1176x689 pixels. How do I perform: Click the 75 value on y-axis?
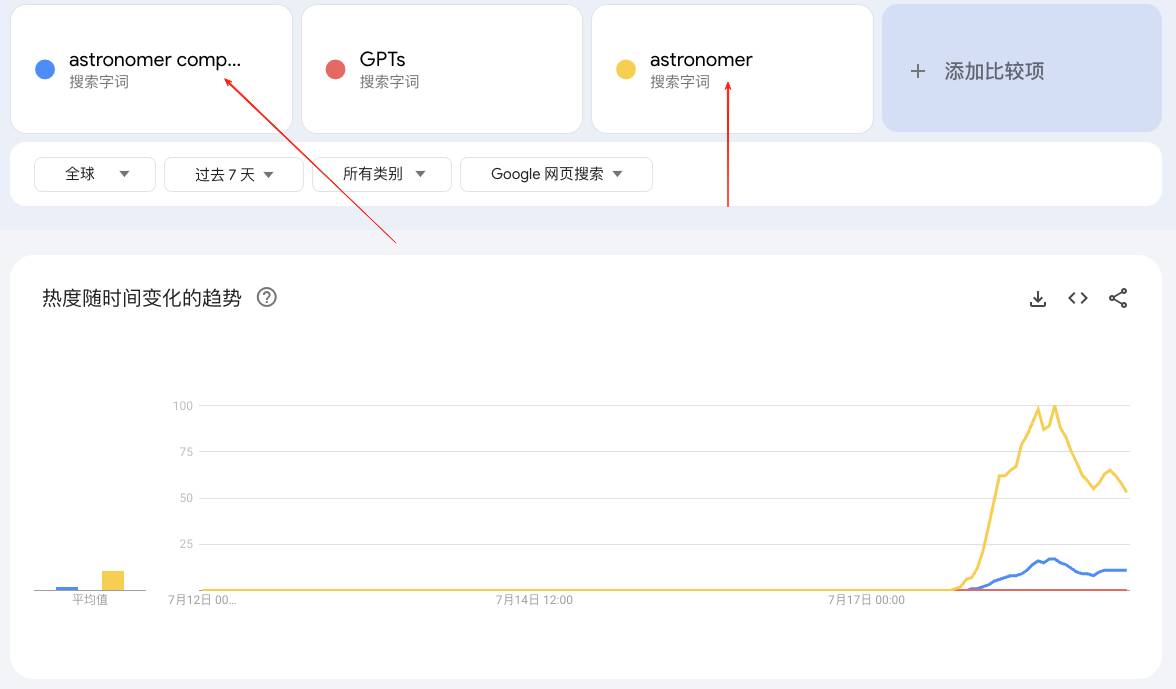(186, 451)
